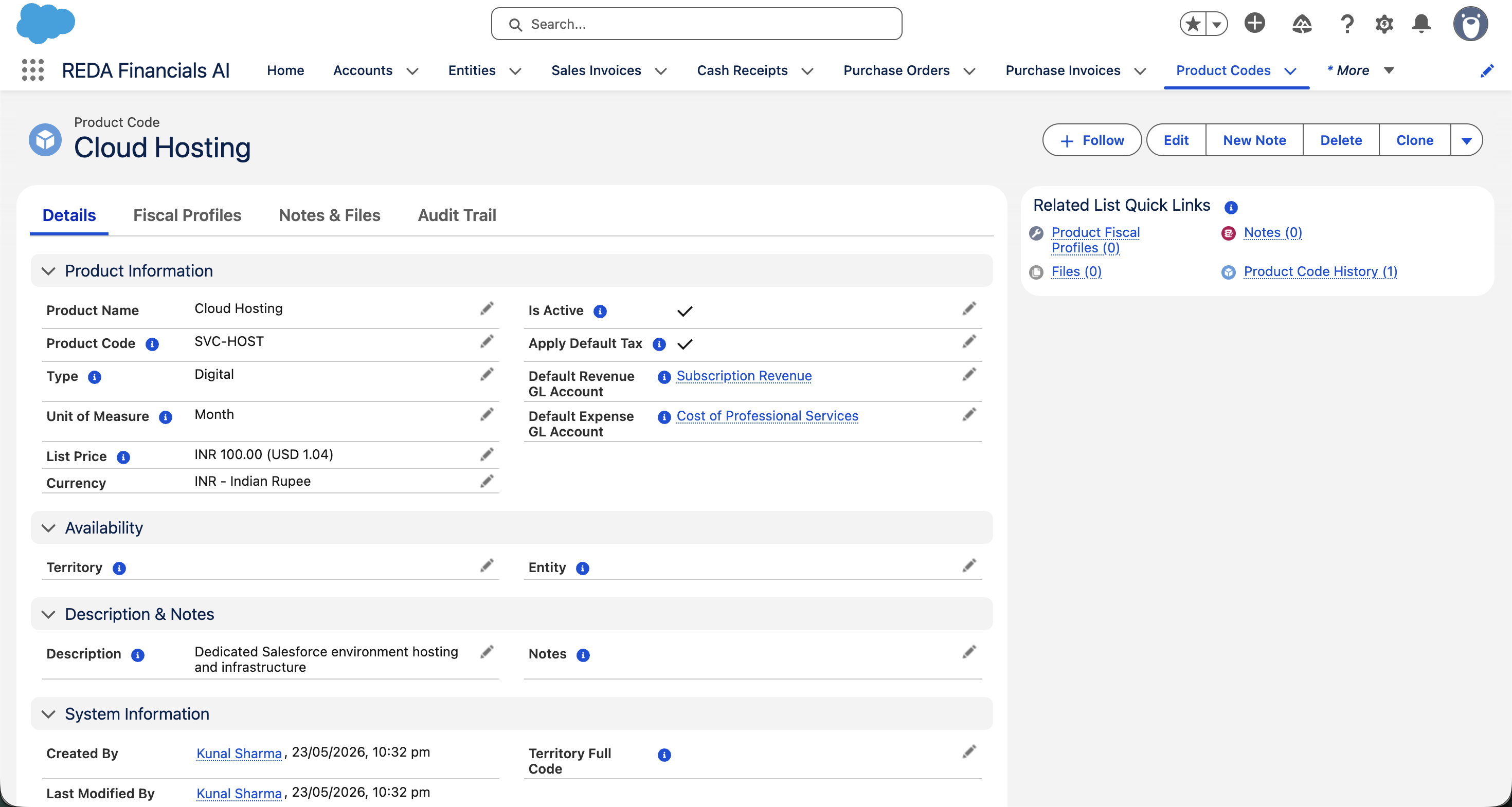Collapse the Description & Notes section
This screenshot has height=807, width=1512.
(49, 614)
